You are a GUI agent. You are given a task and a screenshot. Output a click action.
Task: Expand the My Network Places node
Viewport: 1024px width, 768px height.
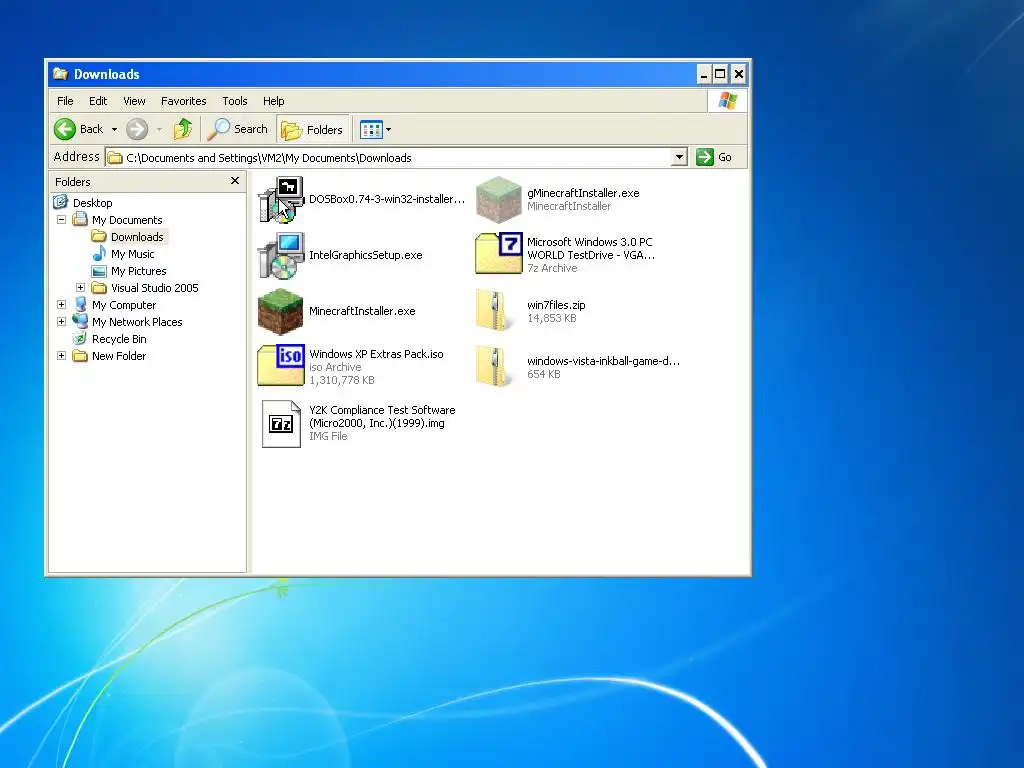tap(61, 321)
